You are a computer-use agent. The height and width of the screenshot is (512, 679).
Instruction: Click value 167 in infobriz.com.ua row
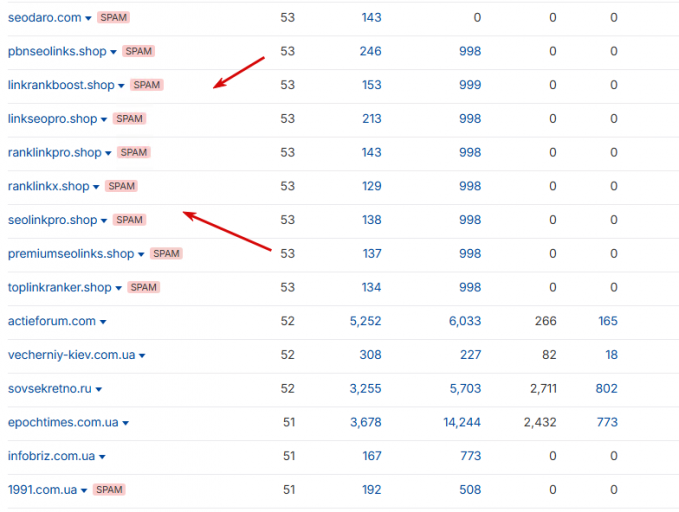click(x=372, y=456)
